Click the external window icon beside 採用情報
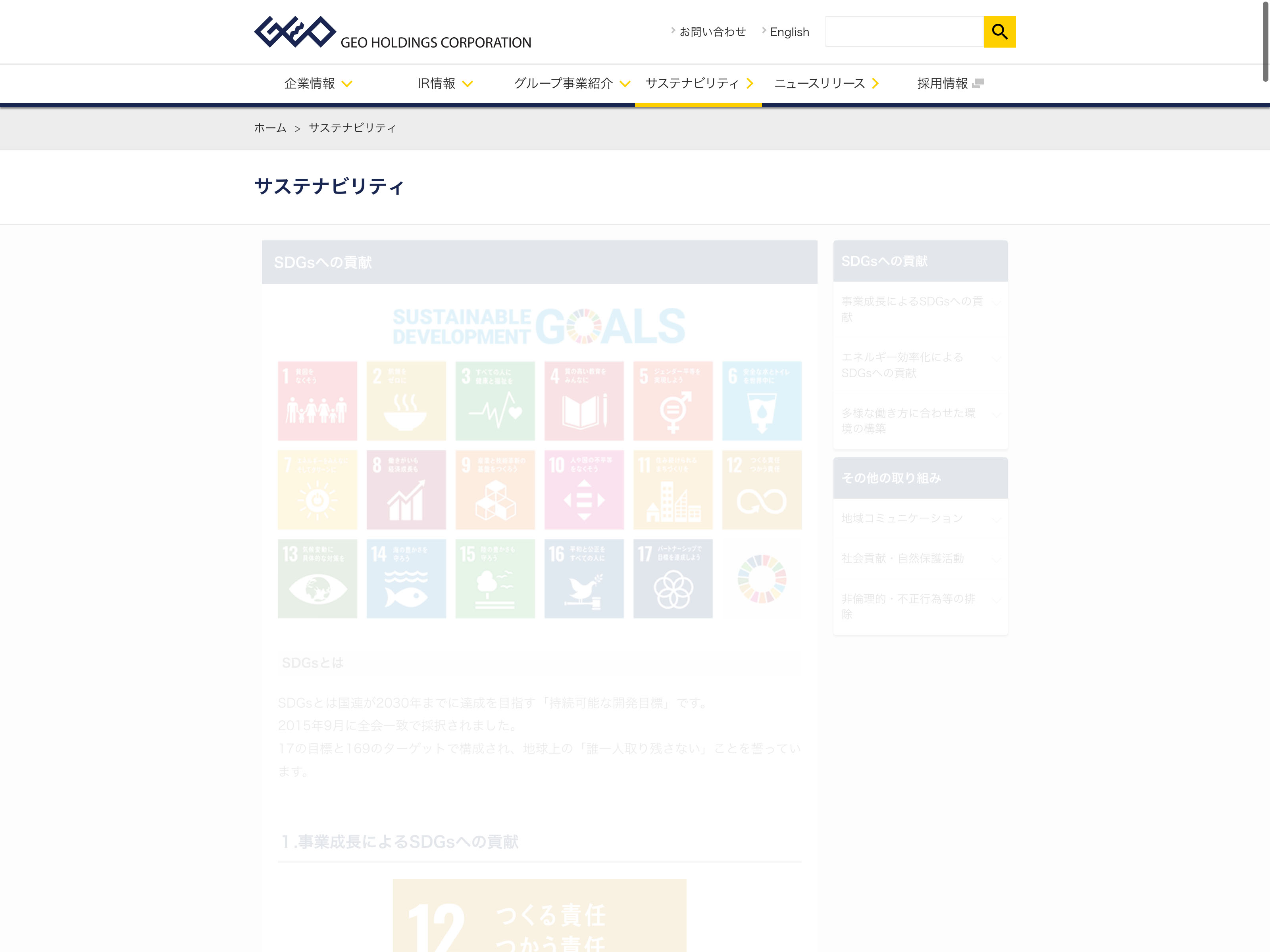 tap(978, 83)
